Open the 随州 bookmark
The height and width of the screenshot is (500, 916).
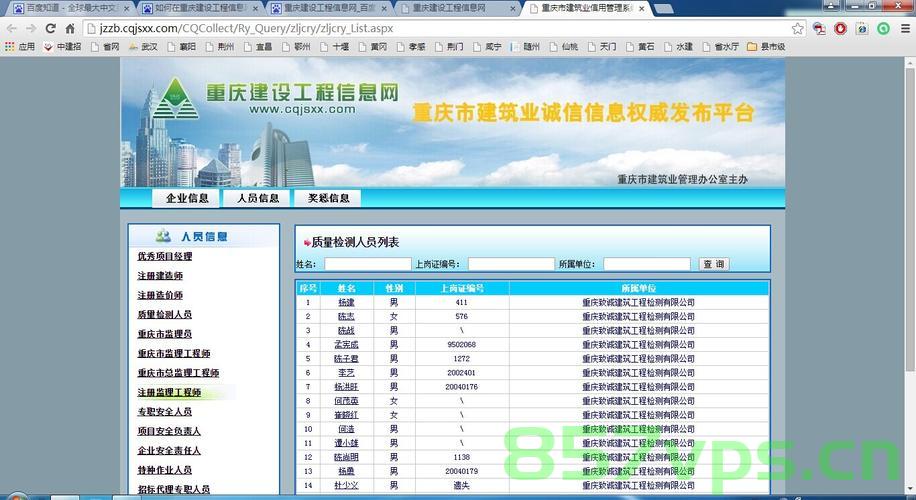click(525, 47)
